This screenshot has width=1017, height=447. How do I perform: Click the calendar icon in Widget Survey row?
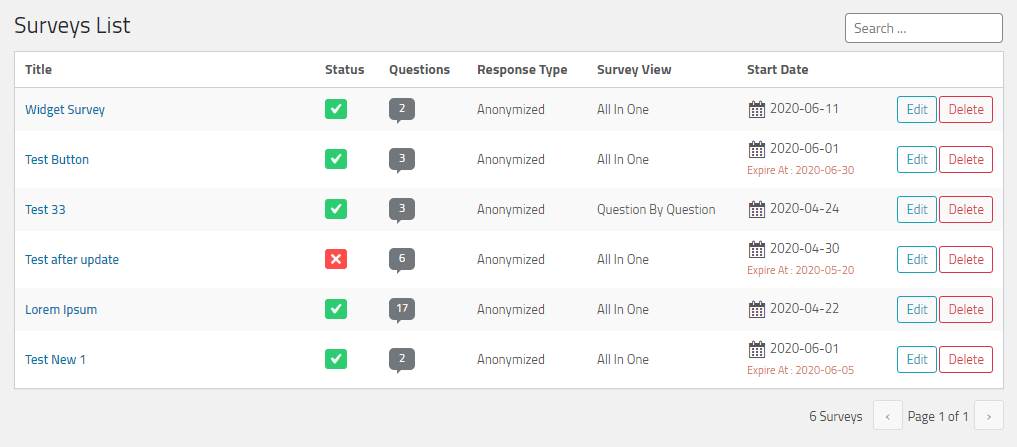(x=756, y=109)
